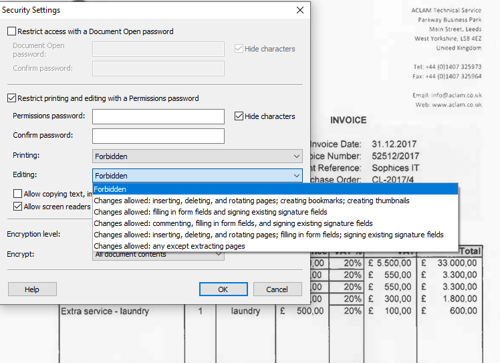Close the Security Settings dialog

(x=300, y=10)
